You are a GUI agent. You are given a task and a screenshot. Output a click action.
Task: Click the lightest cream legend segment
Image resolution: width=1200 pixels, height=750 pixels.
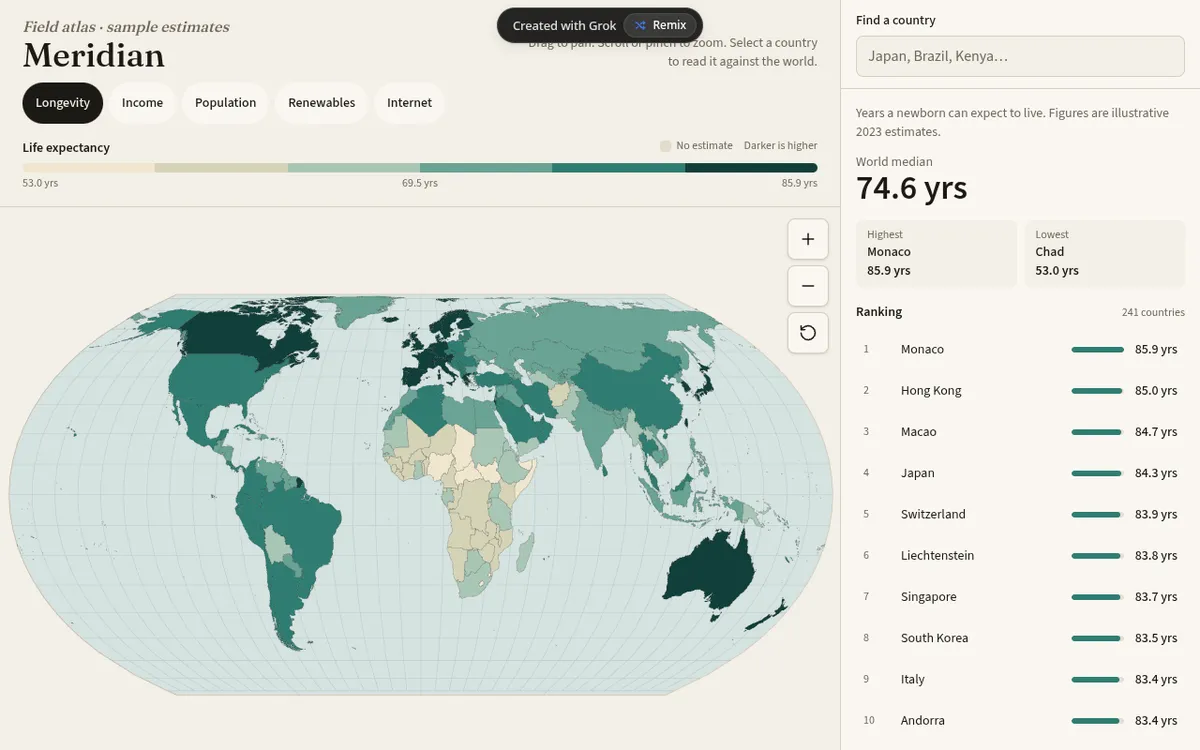click(89, 168)
